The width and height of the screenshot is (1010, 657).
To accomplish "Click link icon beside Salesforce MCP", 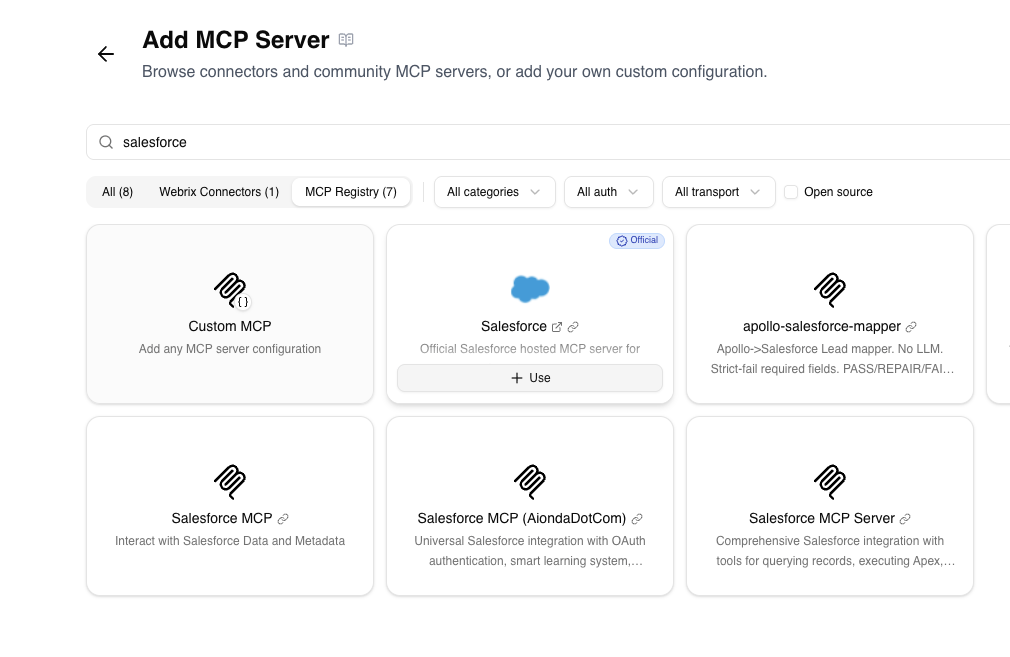I will (283, 519).
